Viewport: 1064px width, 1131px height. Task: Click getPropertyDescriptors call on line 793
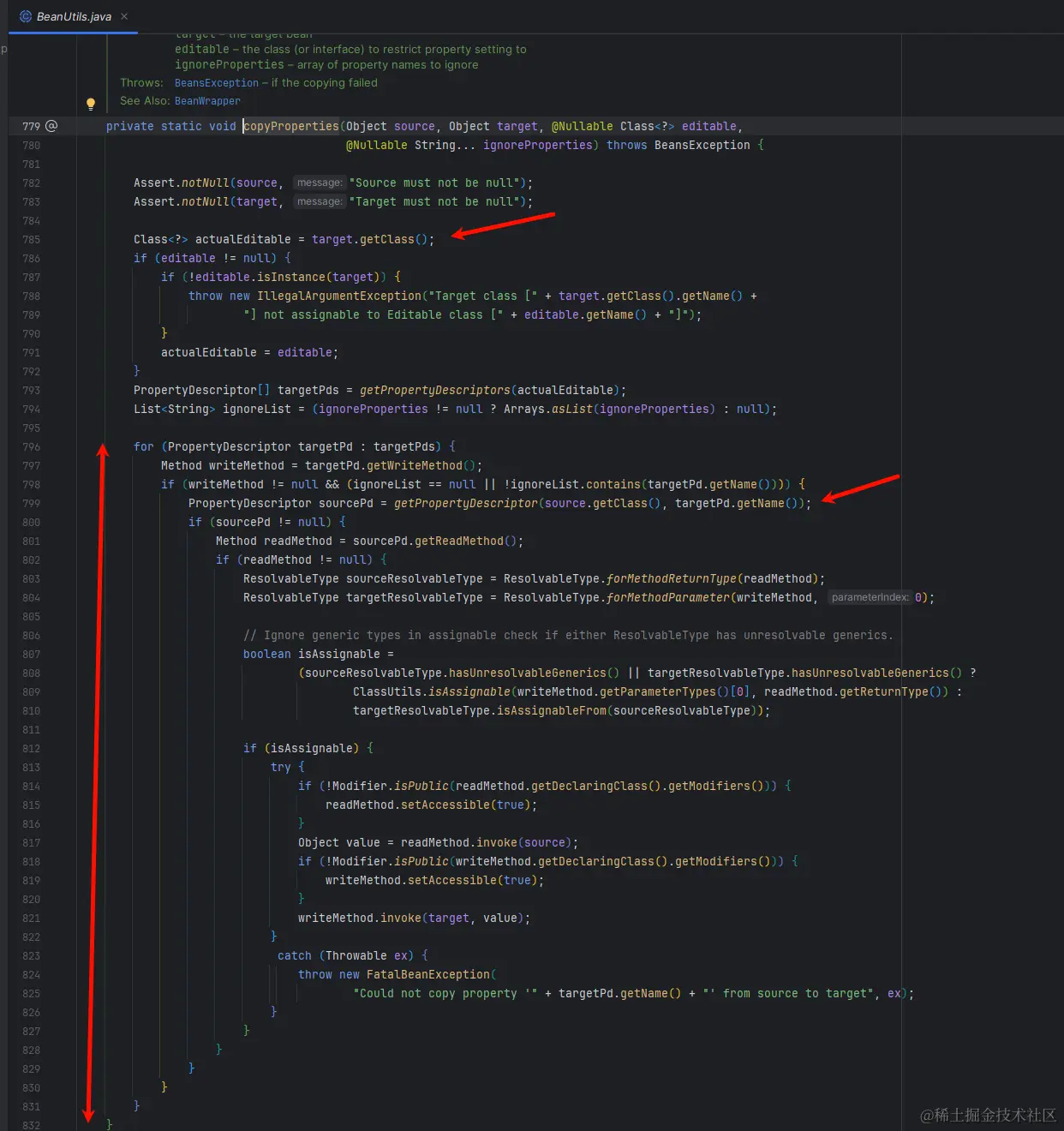point(435,390)
